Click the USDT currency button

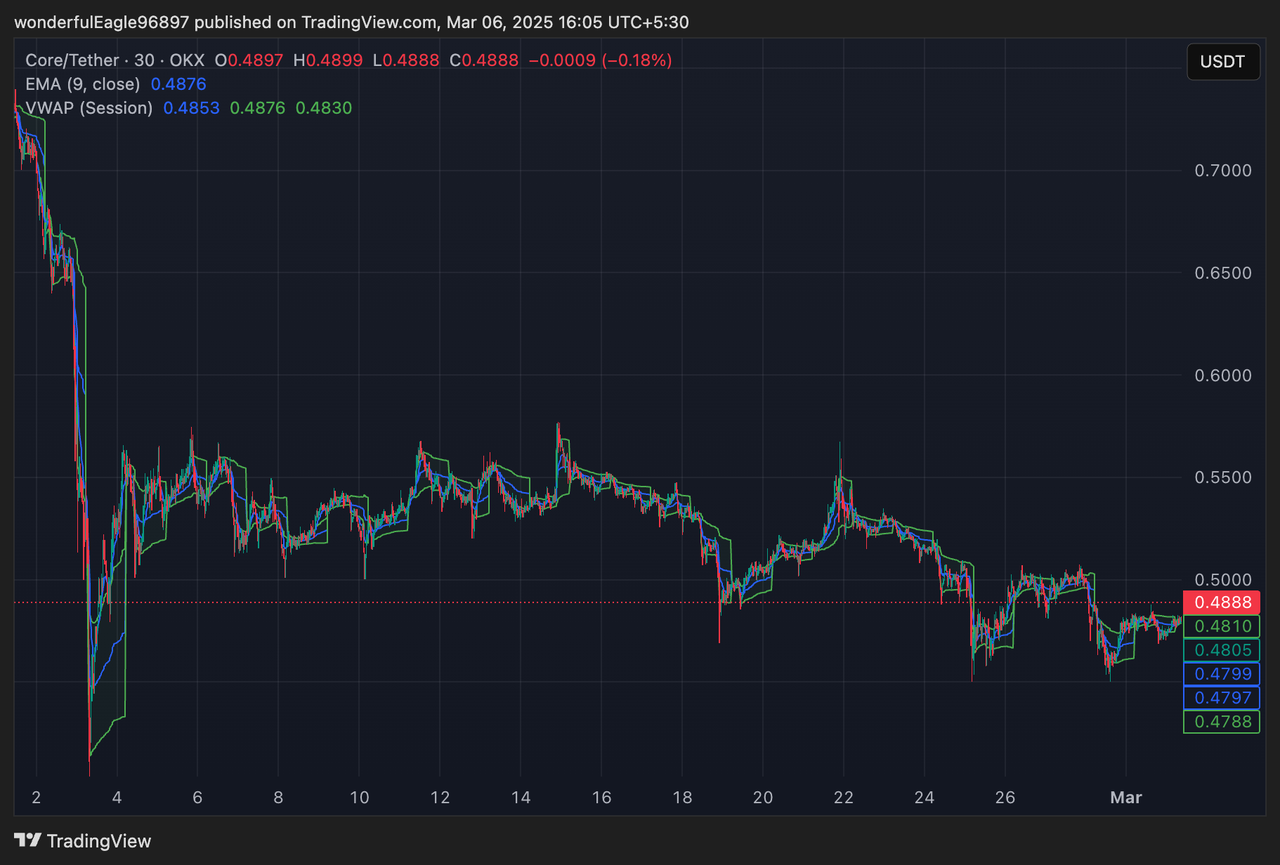1223,61
